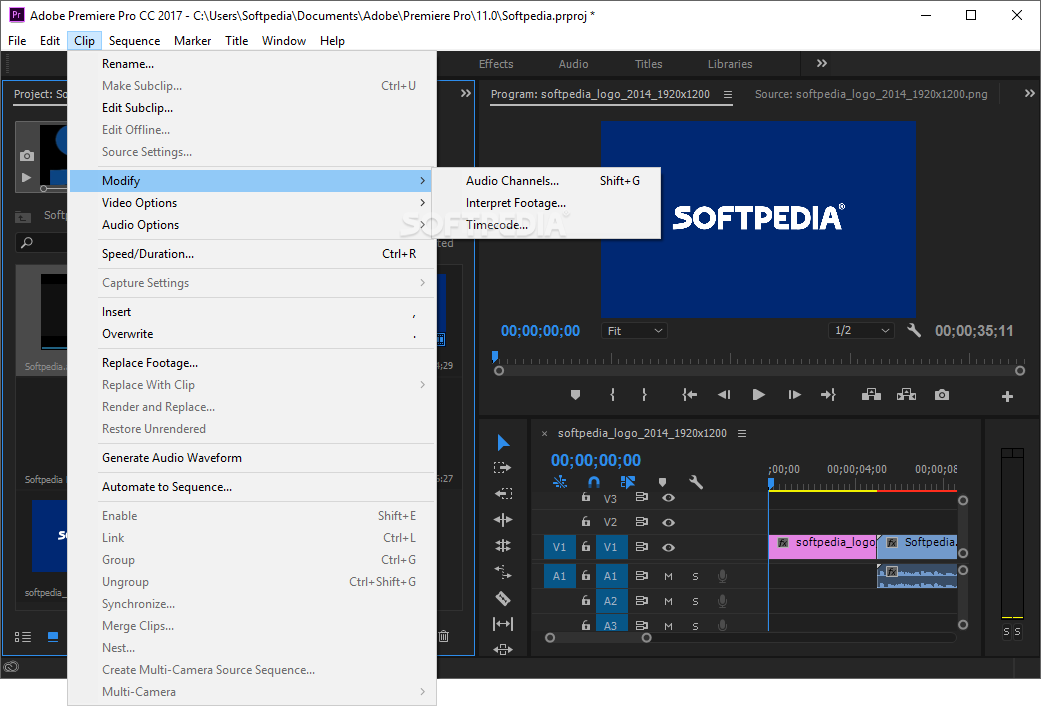Open Timeline display settings wrench

[696, 482]
